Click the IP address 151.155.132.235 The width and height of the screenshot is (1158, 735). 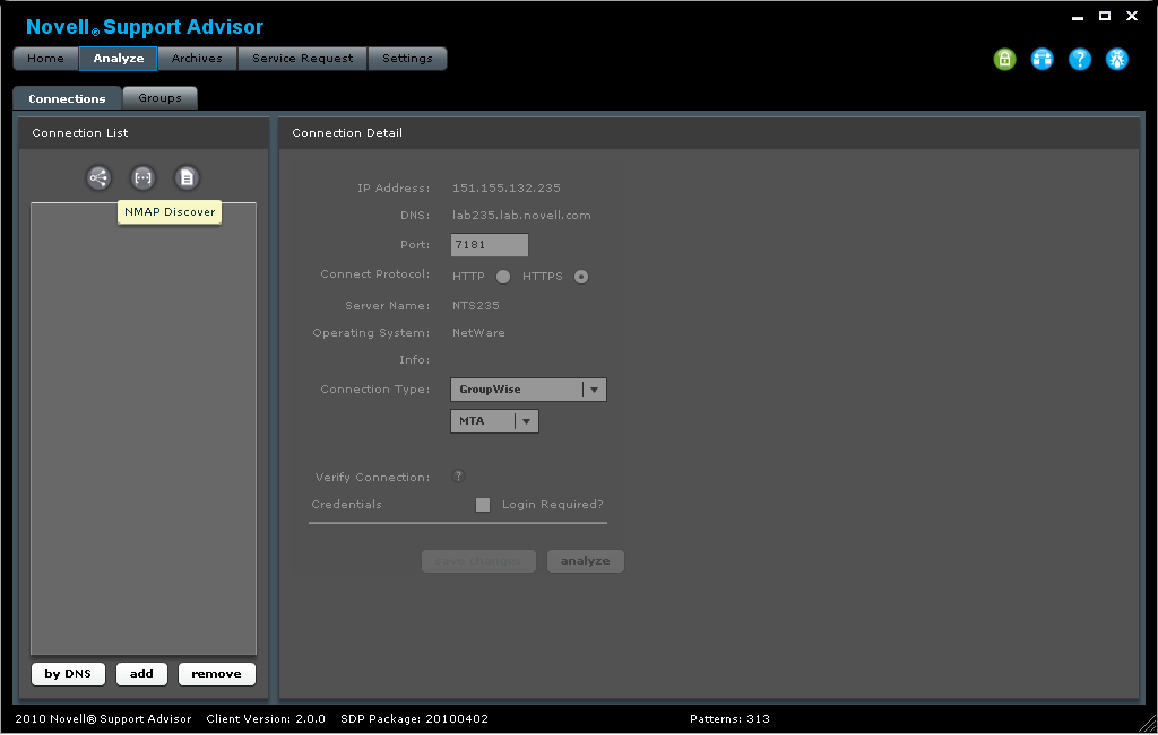click(507, 188)
